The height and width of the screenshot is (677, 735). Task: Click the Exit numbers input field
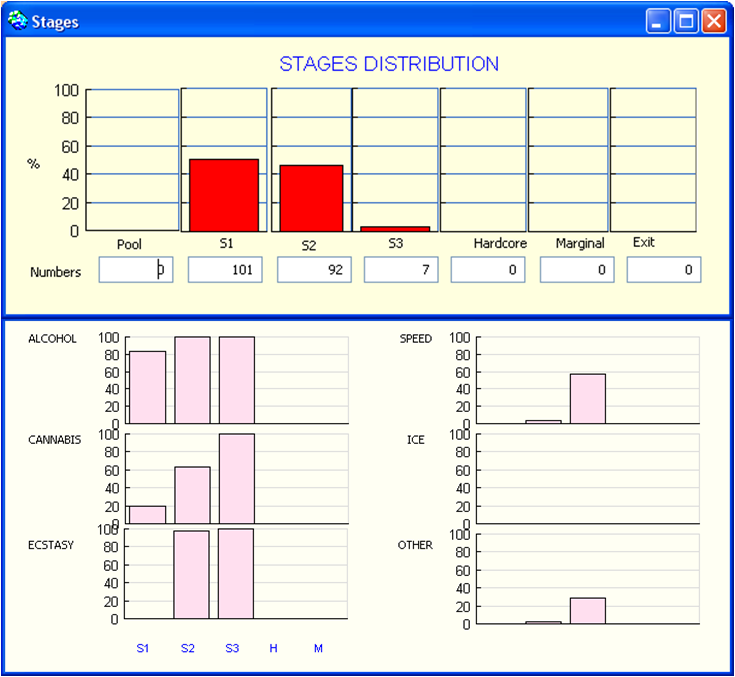point(664,270)
